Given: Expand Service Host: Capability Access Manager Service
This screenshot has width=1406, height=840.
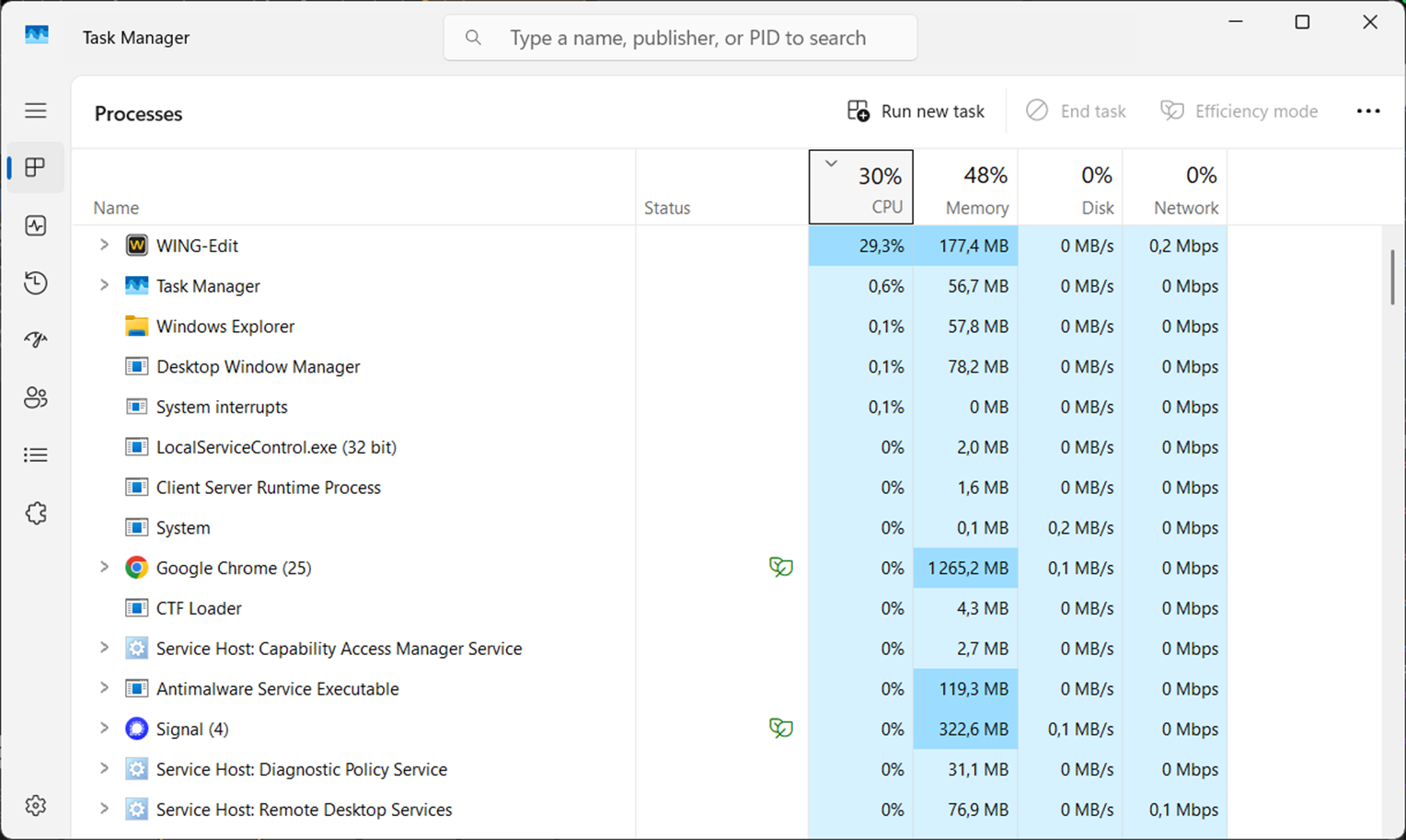Looking at the screenshot, I should pyautogui.click(x=104, y=648).
